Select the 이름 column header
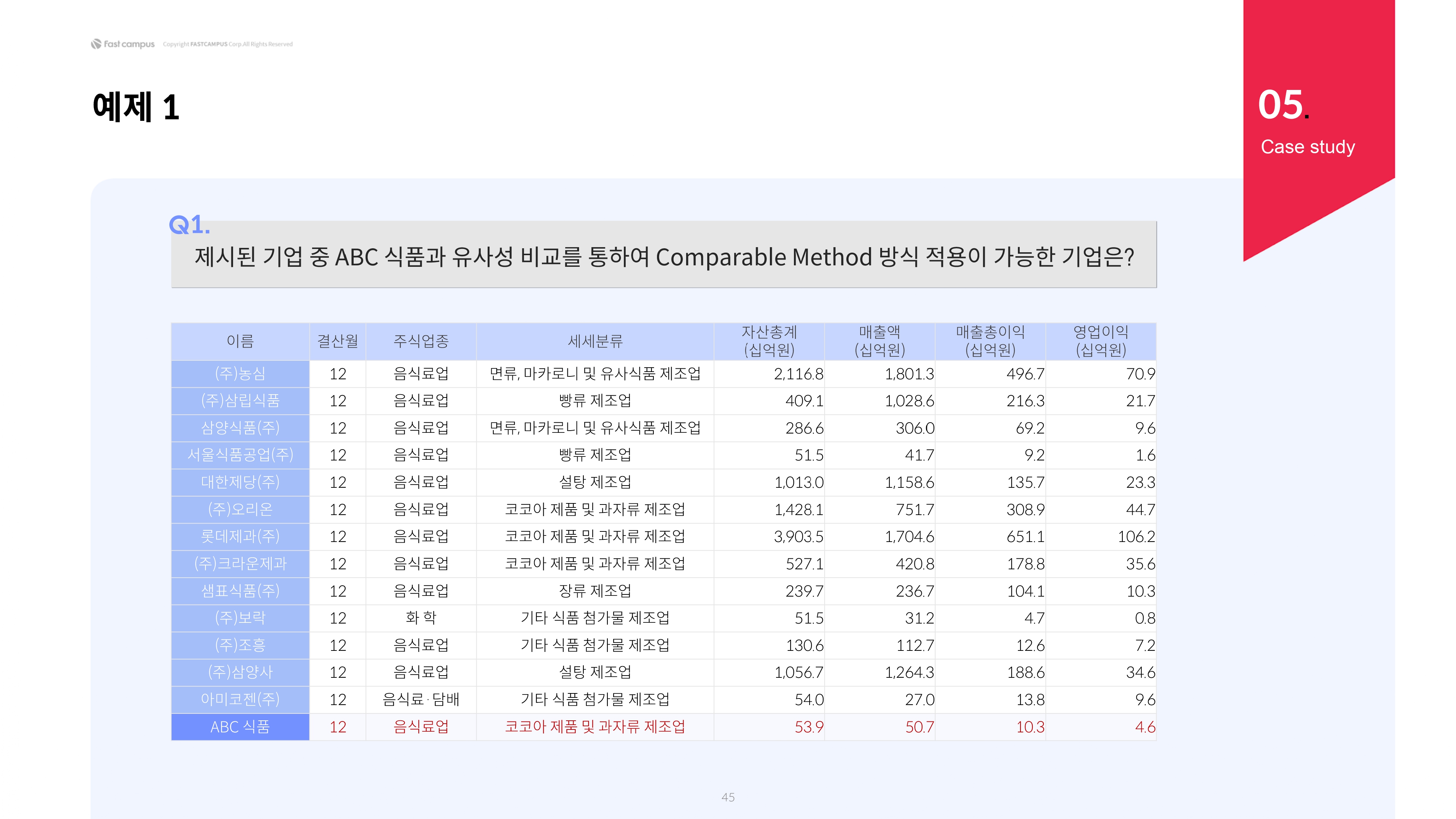Screen dimensions: 1456x819 [240, 341]
